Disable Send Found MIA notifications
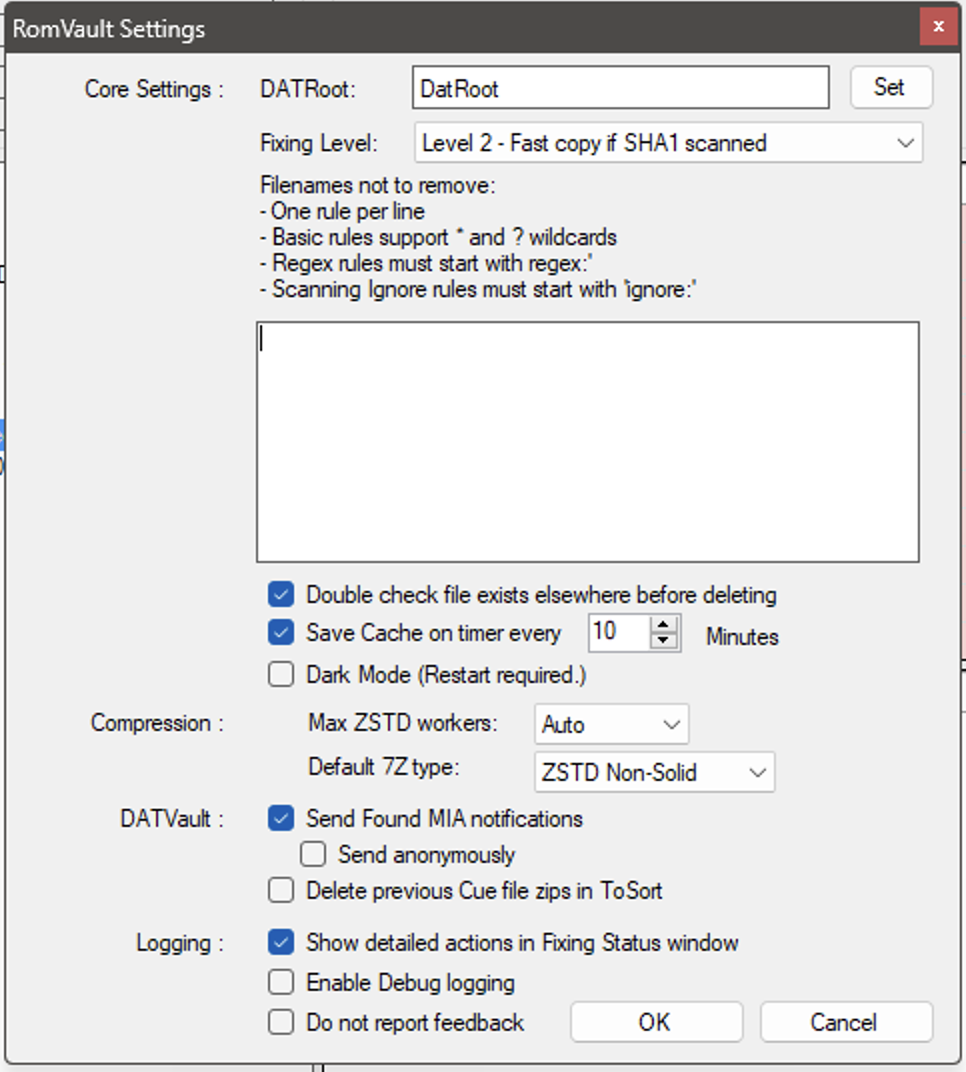This screenshot has width=966, height=1072. [281, 818]
